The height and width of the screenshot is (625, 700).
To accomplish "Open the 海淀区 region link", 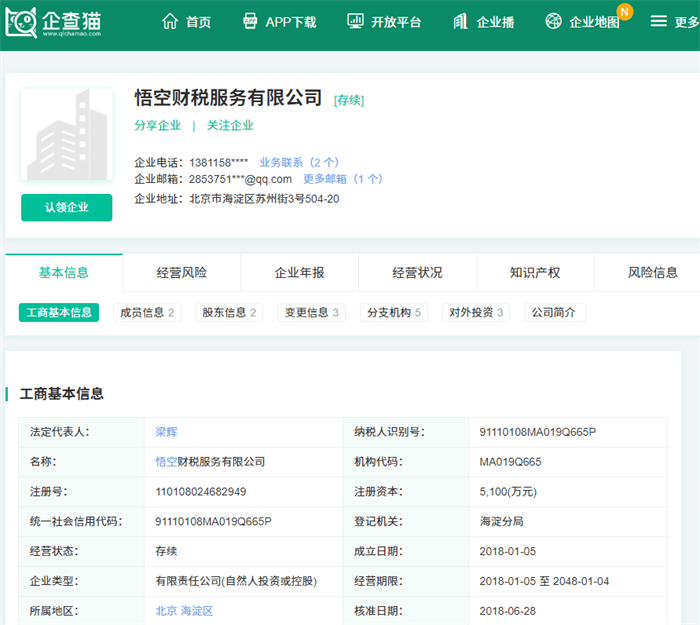I will [x=197, y=611].
